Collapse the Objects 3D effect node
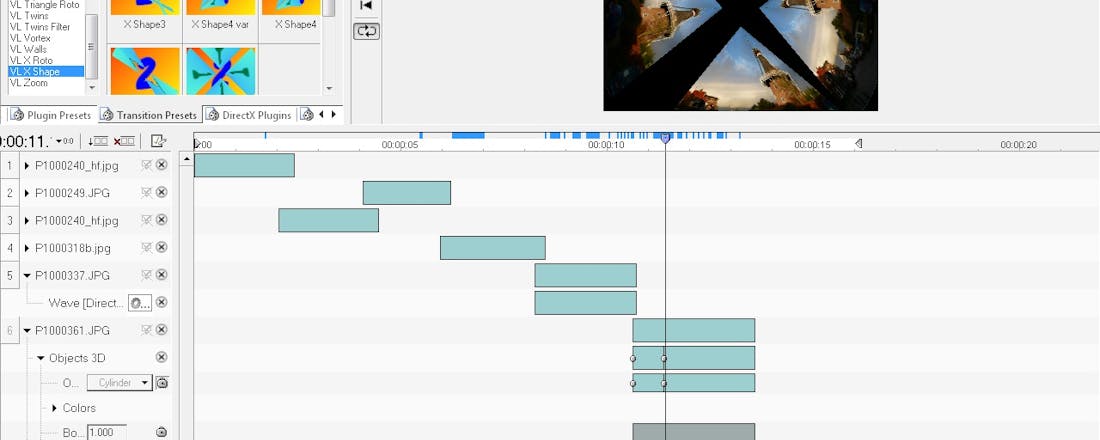 [x=41, y=358]
